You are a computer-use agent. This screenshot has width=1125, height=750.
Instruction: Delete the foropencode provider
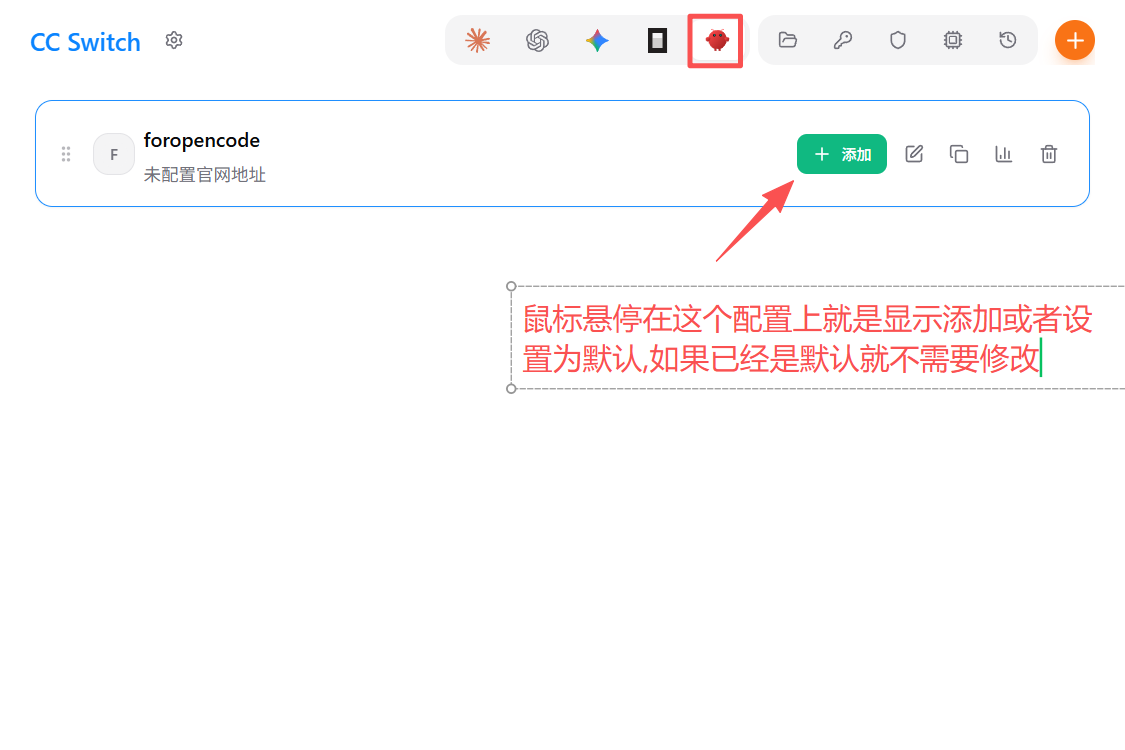[1049, 154]
